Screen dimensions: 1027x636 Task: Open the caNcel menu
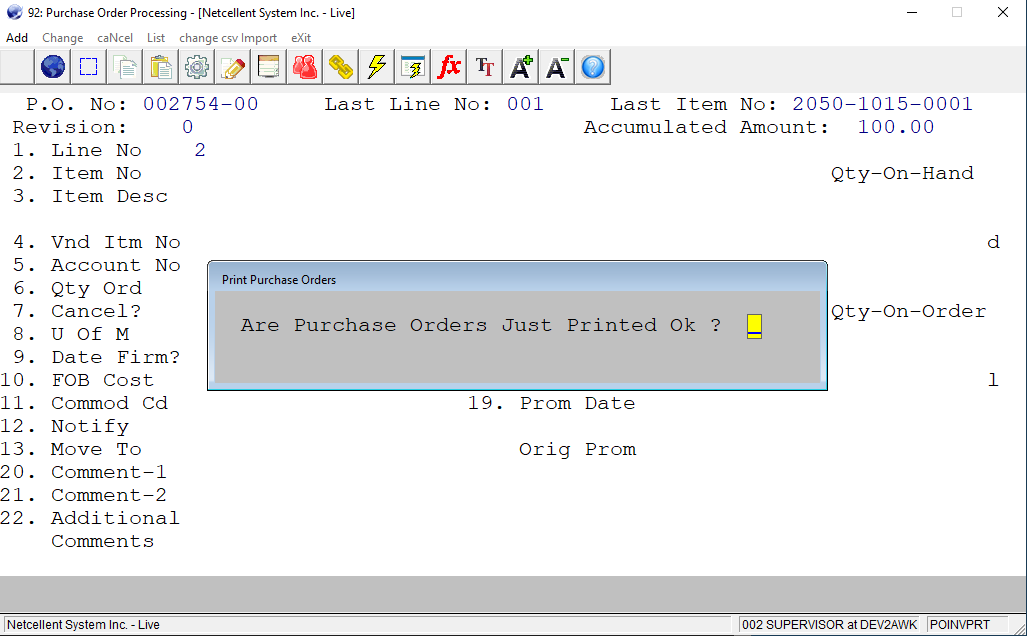(115, 38)
